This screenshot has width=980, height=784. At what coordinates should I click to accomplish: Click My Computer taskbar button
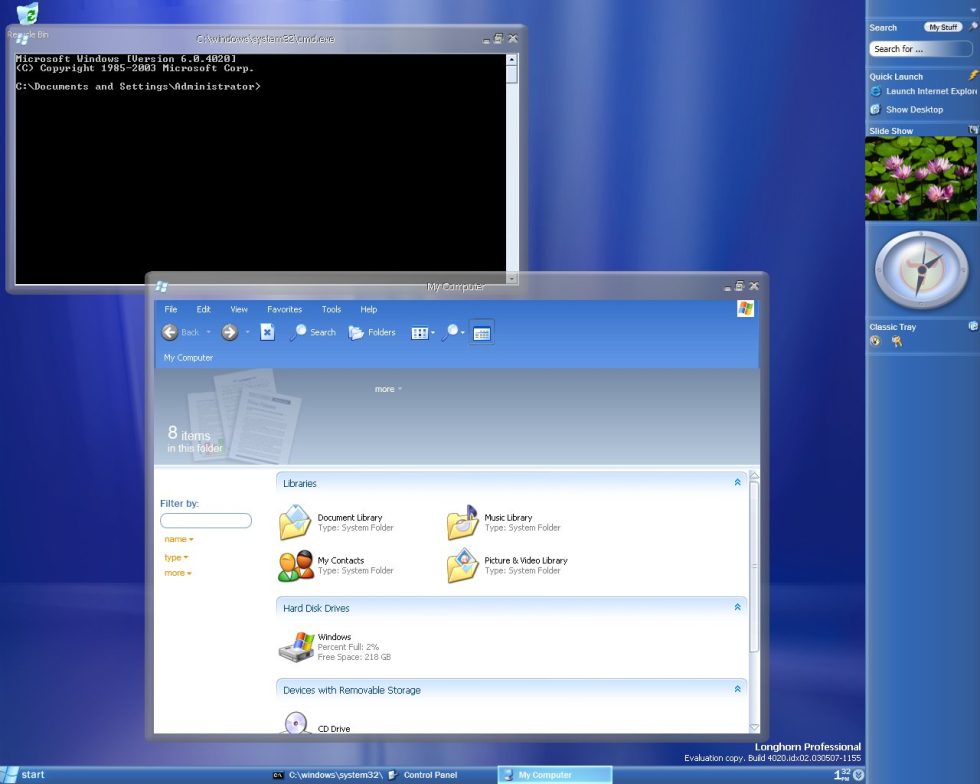554,775
